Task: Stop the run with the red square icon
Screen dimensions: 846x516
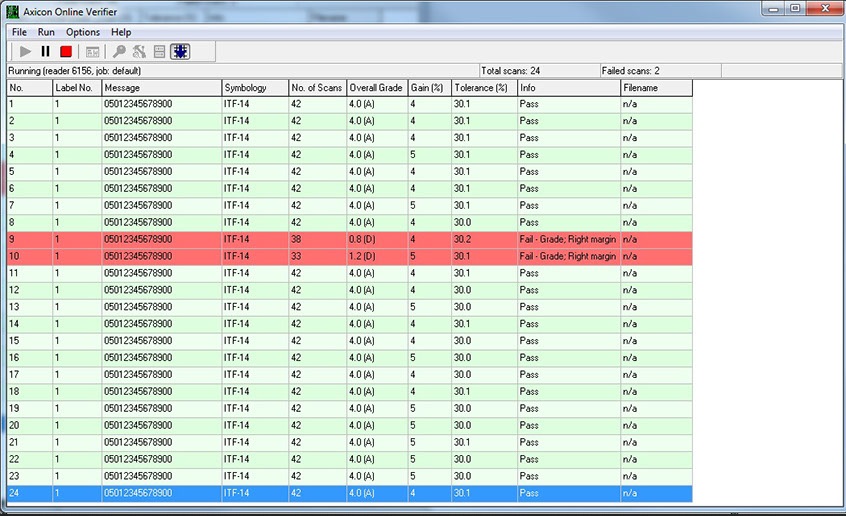Action: tap(66, 52)
